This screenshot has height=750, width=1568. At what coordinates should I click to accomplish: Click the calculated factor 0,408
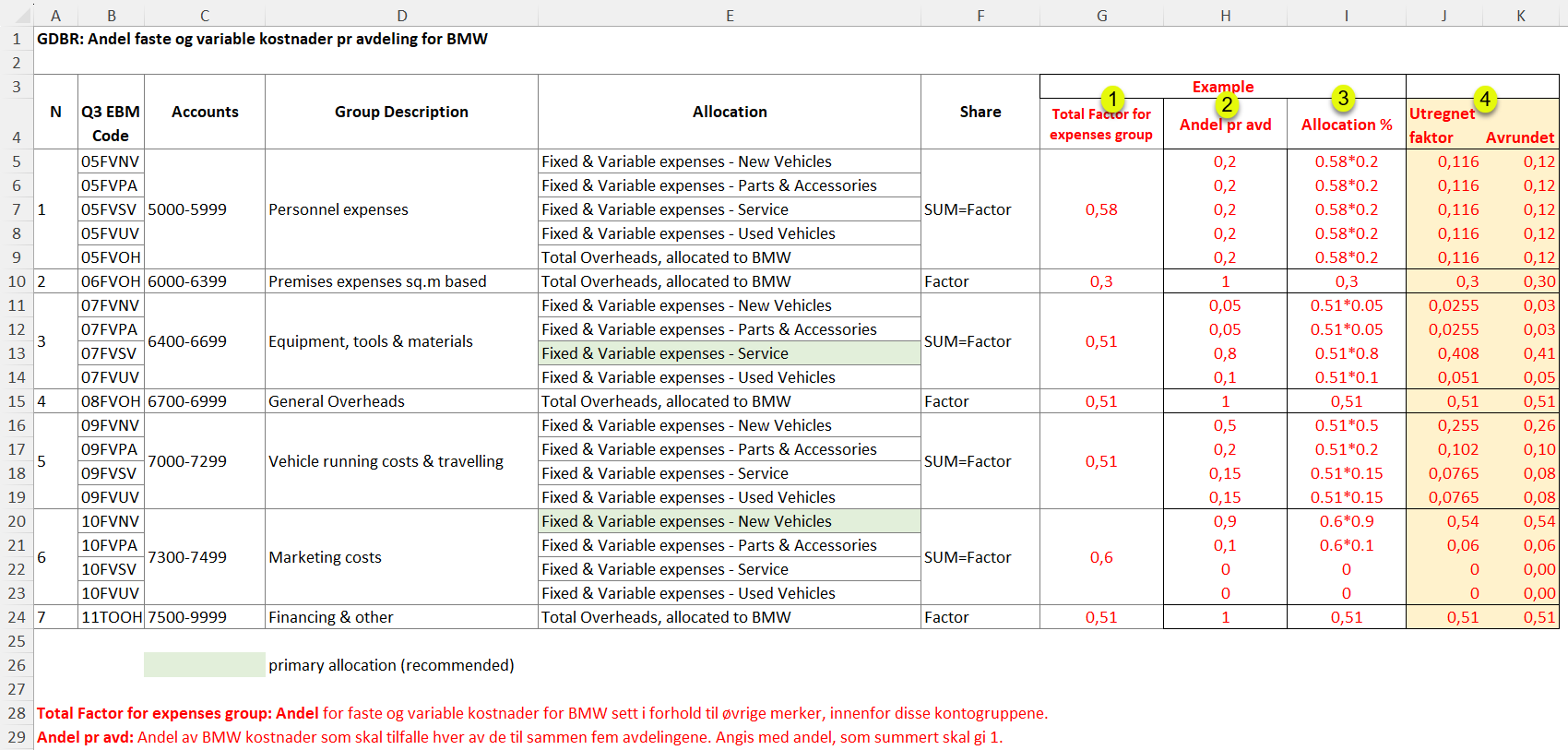(x=1444, y=353)
